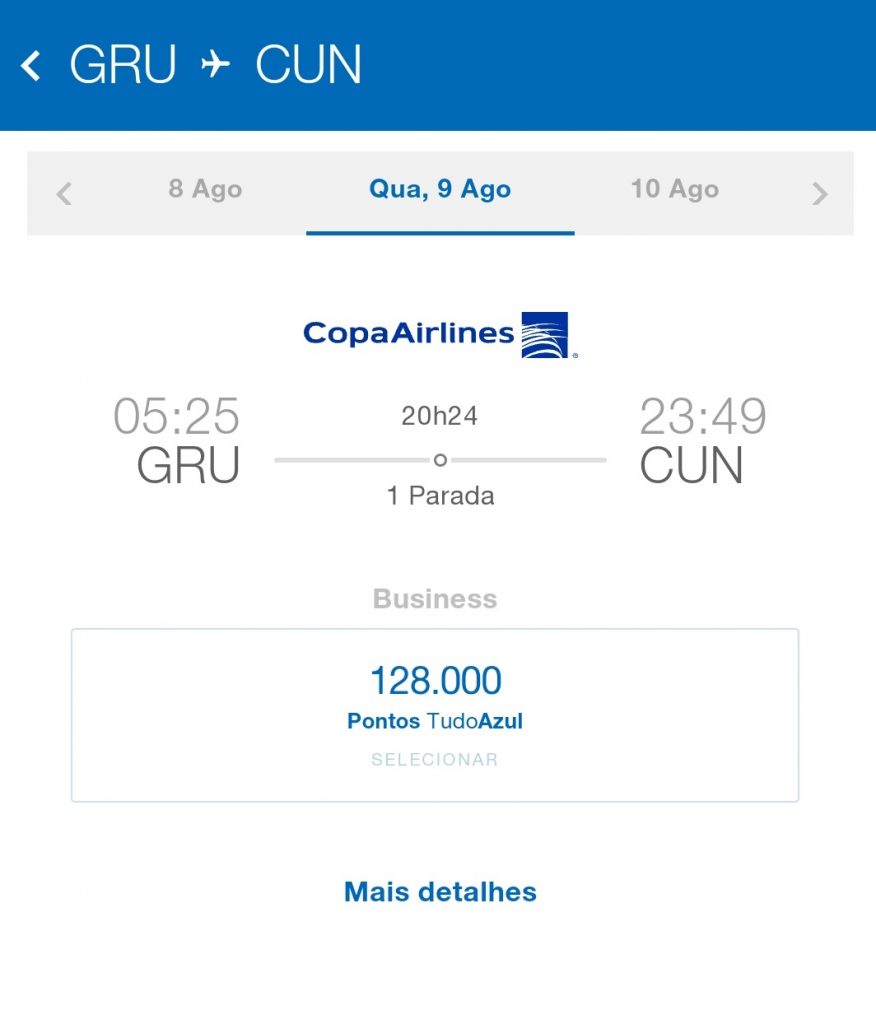Screen dimensions: 876x1024
Task: Tap the back arrow in the header
Action: point(32,66)
